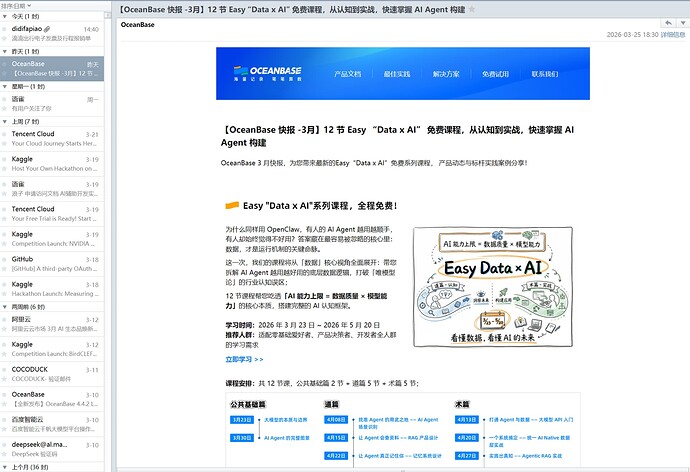Screen dimensions: 690x472
Task: Open the 4月27日 Agentic RAG course link
Action: (525, 456)
